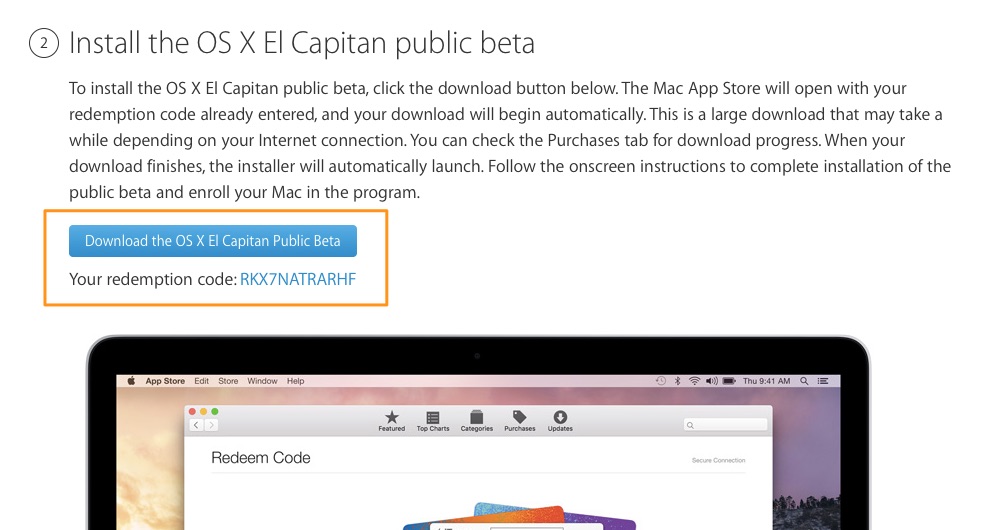Open Notification Center list icon
The height and width of the screenshot is (530, 985).
[x=823, y=381]
